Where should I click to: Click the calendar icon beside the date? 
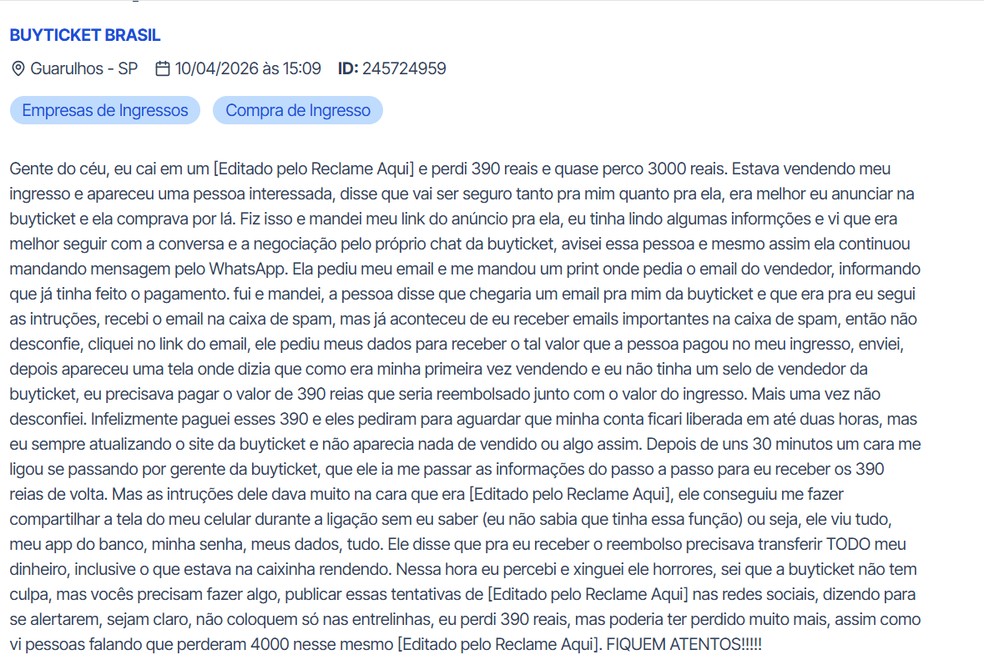(x=163, y=68)
